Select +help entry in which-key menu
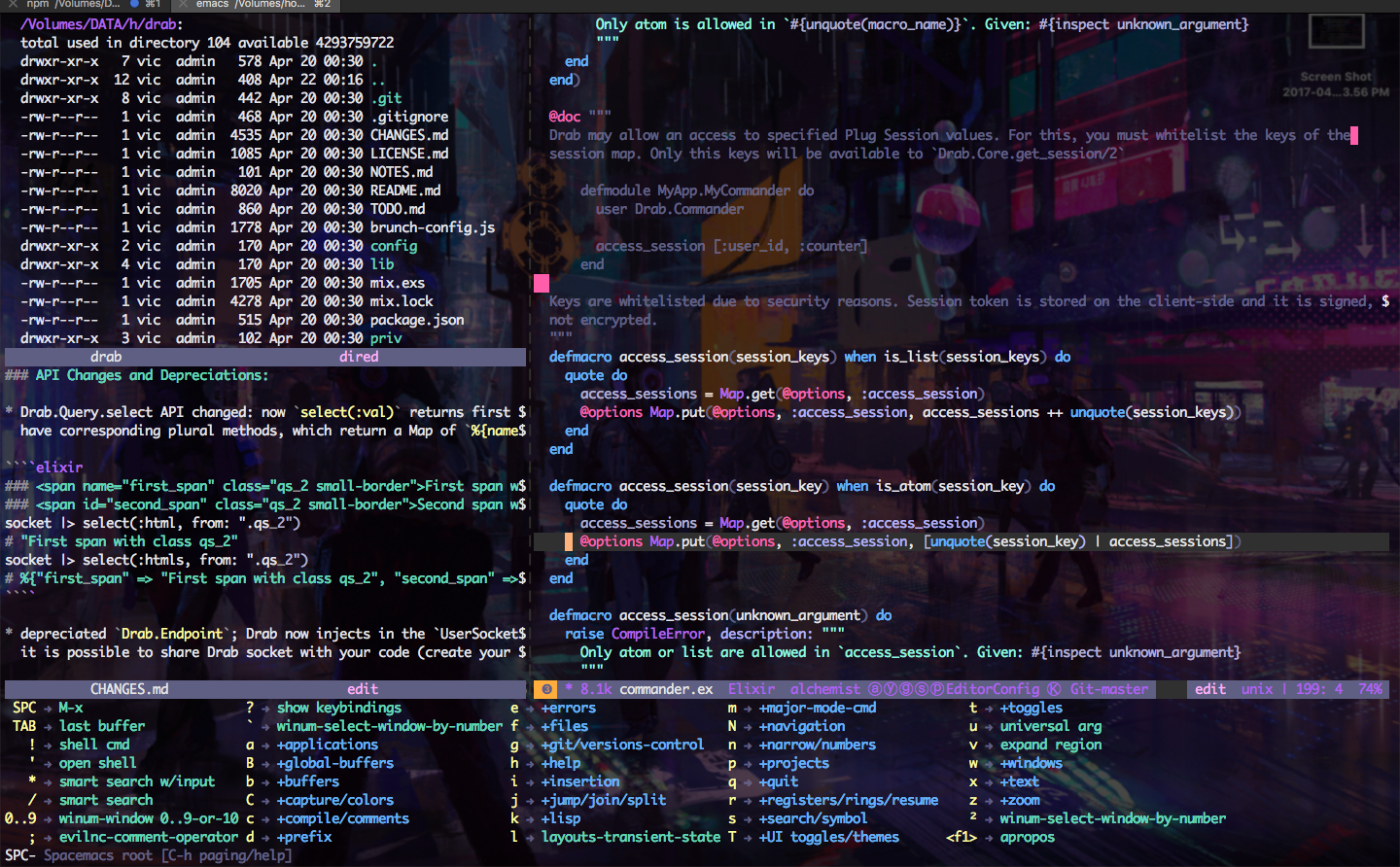Viewport: 1400px width, 867px height. 561,763
